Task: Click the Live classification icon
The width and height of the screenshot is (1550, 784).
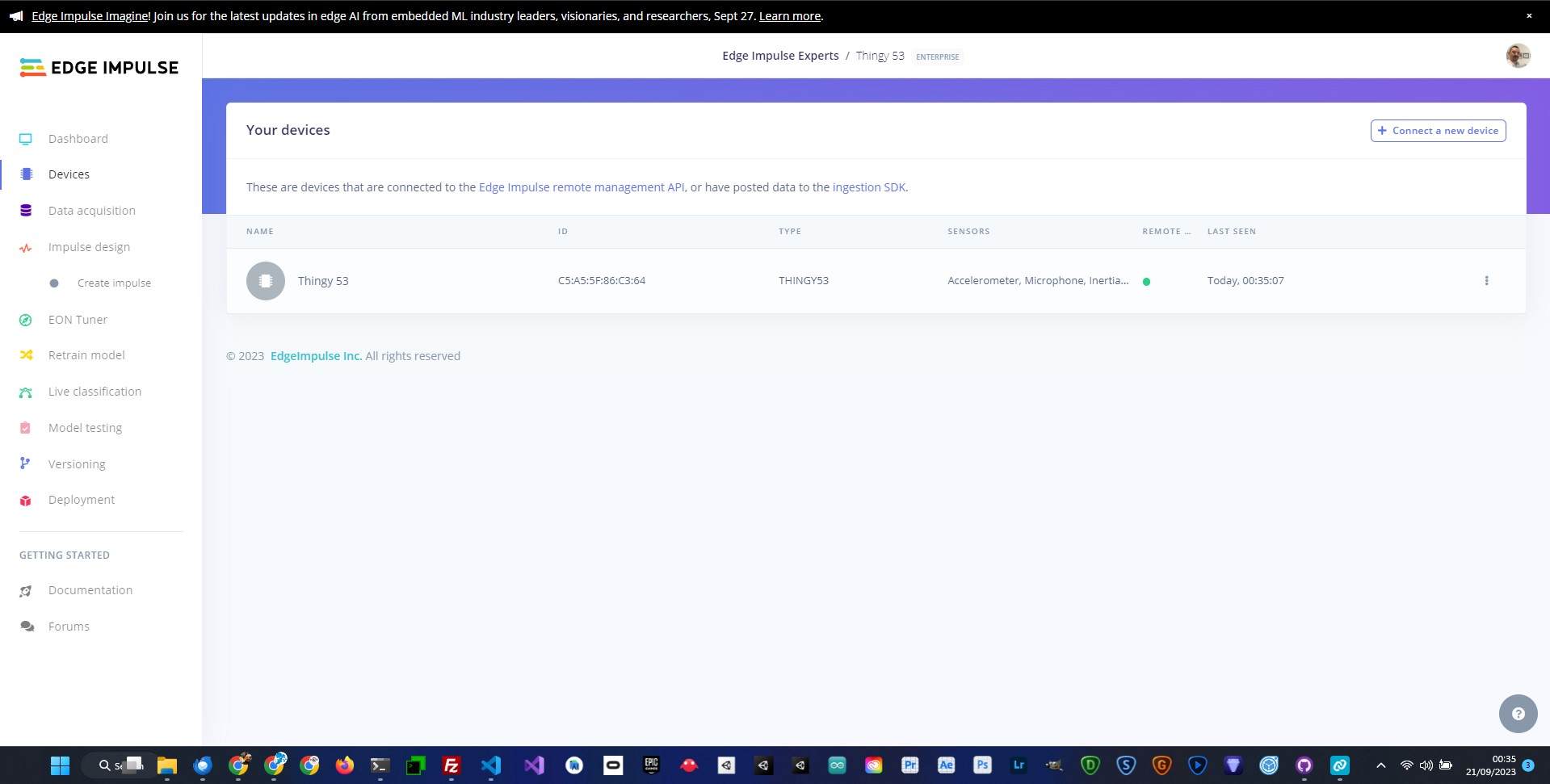Action: [26, 392]
